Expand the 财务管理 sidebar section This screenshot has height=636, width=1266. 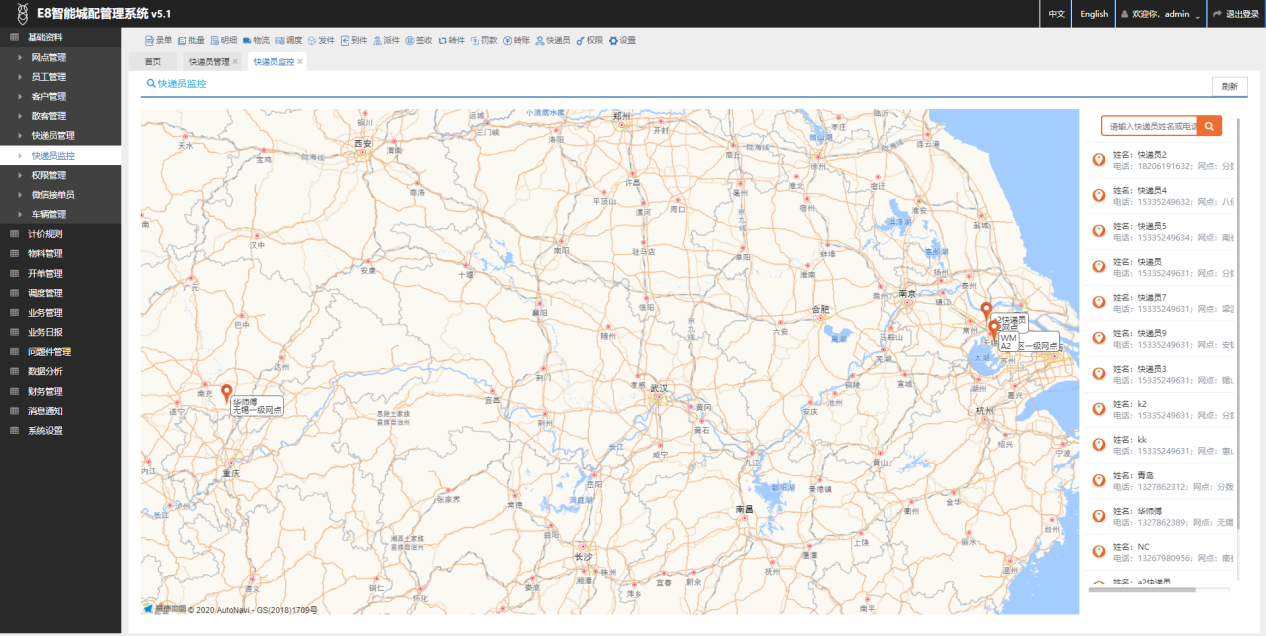coord(45,391)
